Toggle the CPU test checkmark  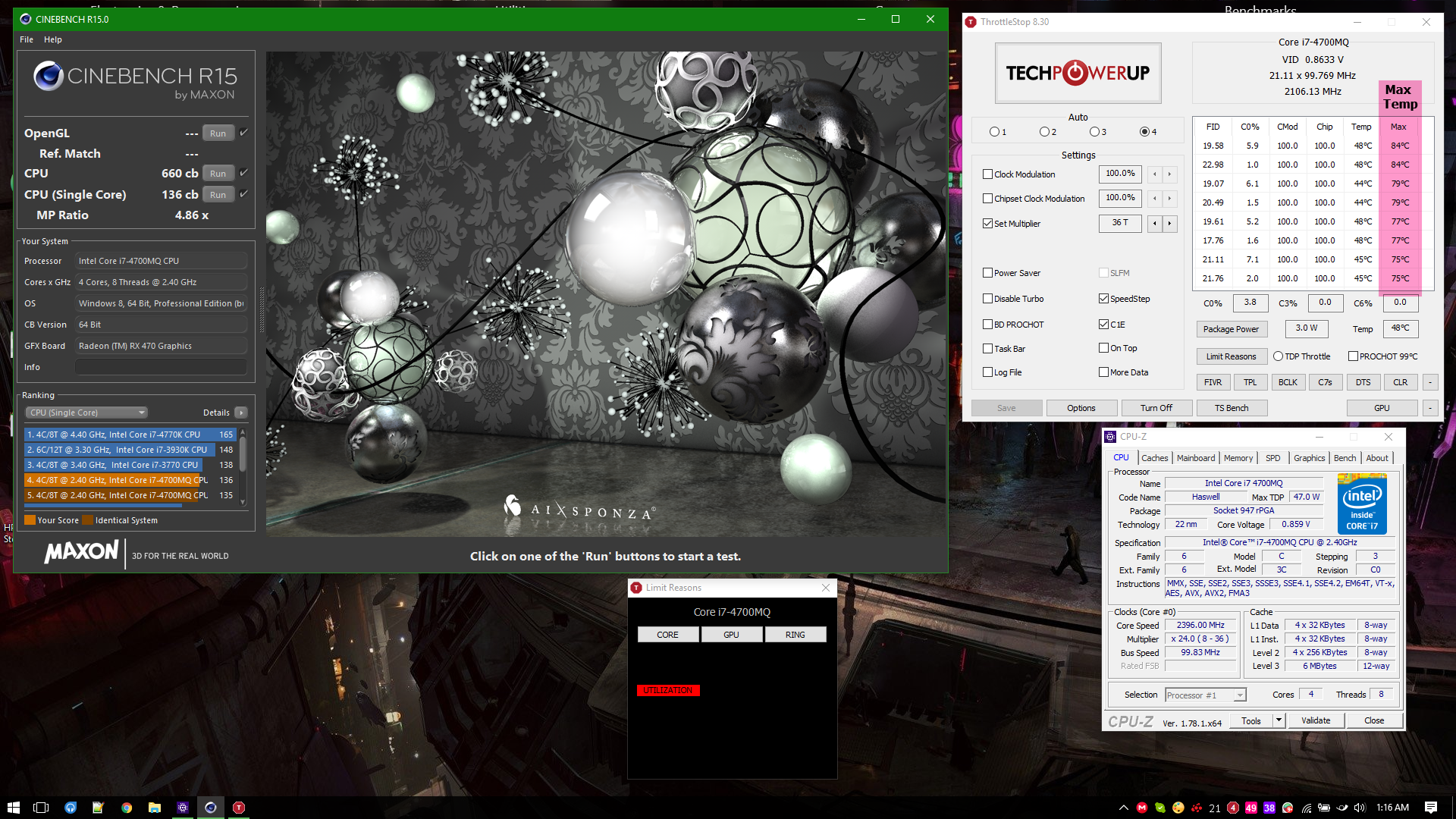pos(244,173)
